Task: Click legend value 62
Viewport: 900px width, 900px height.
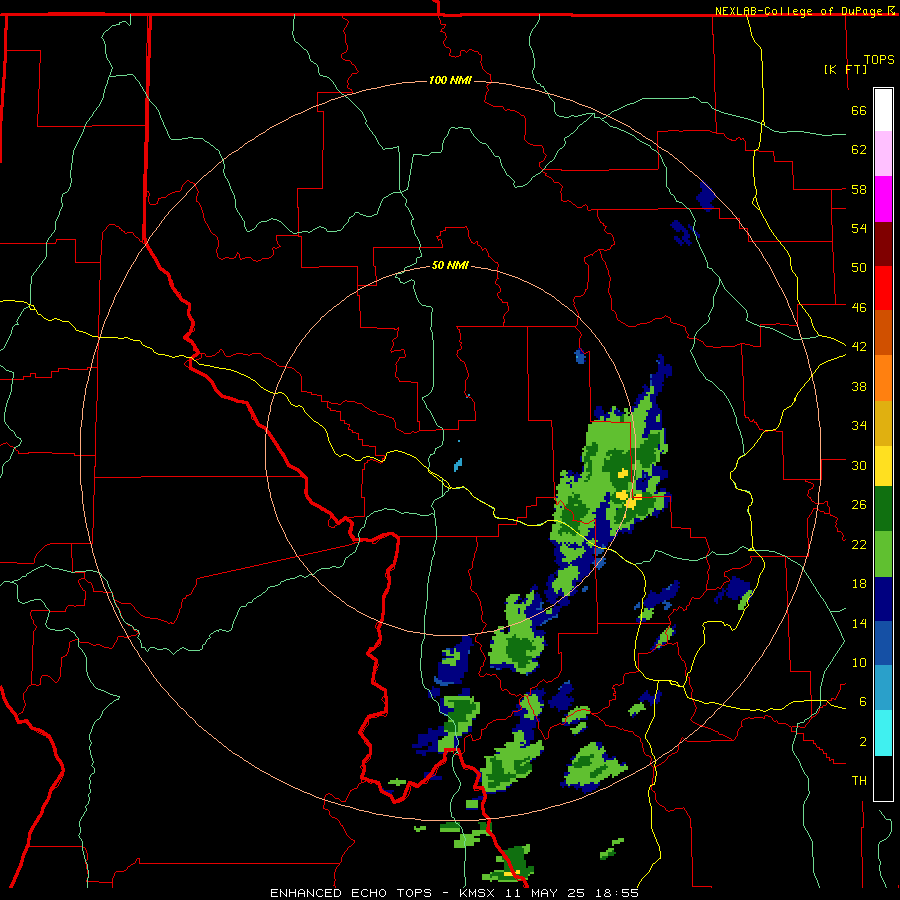Action: point(859,150)
